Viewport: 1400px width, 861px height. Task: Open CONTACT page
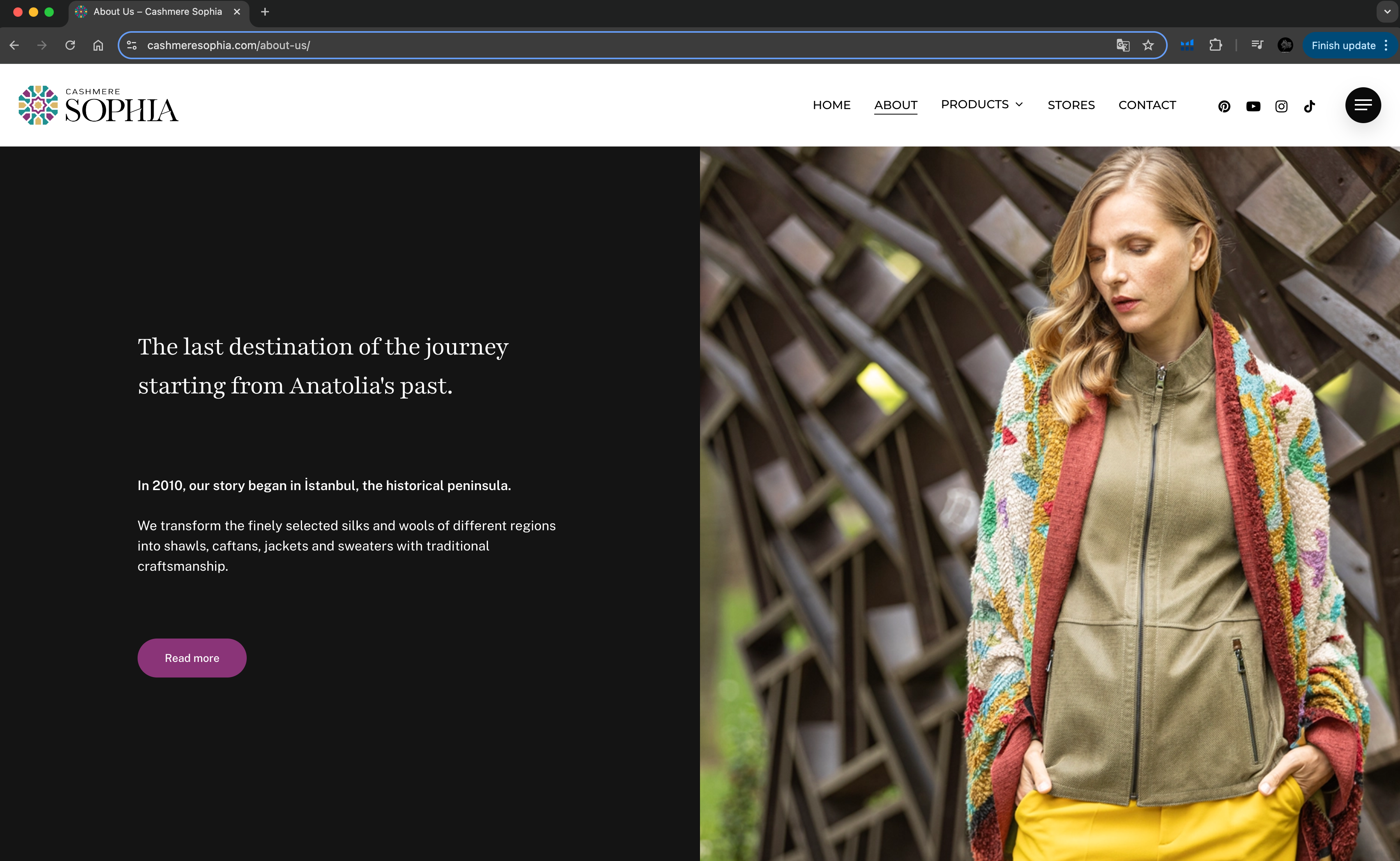pyautogui.click(x=1147, y=105)
